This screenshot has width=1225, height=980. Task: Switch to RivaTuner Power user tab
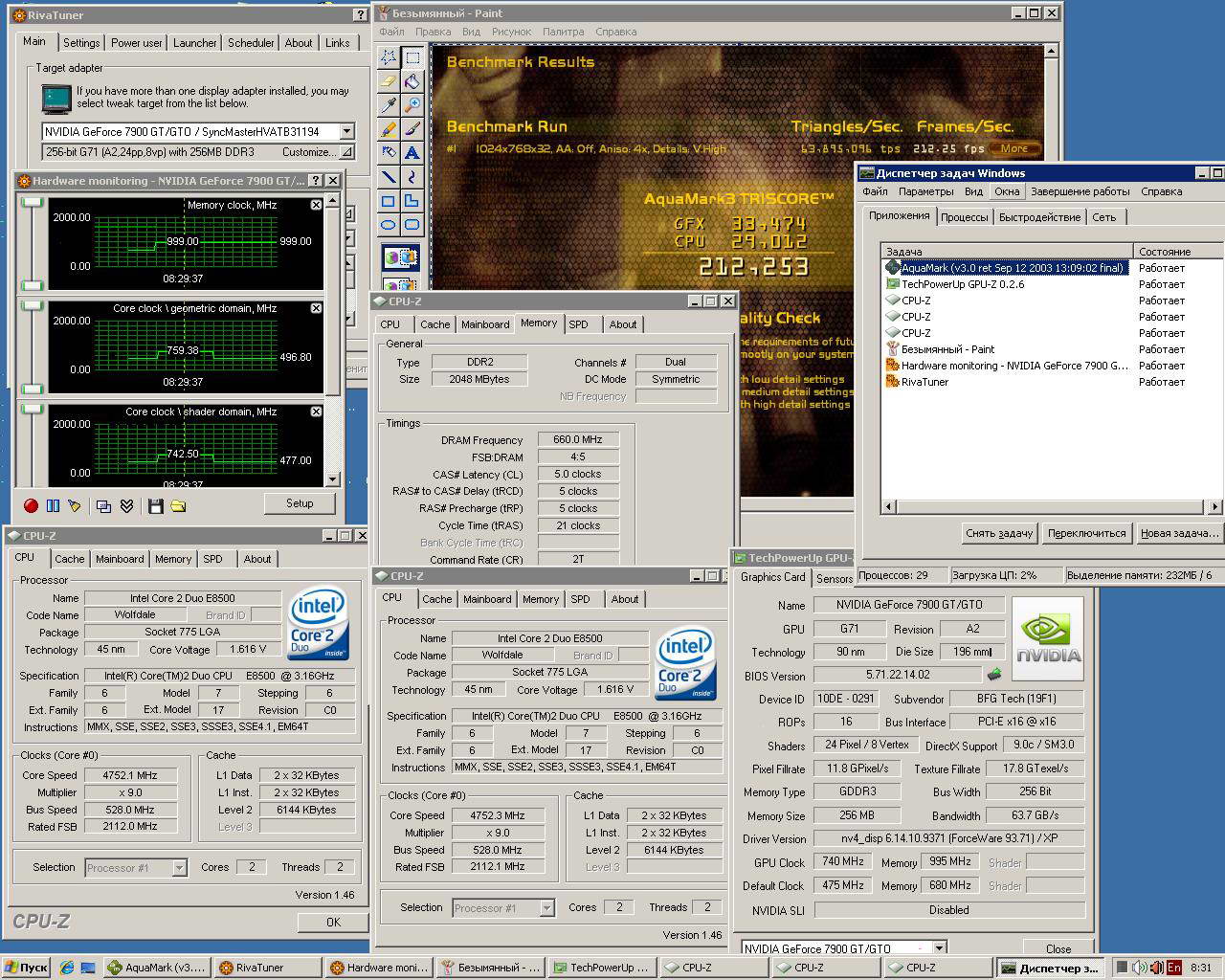click(x=136, y=43)
